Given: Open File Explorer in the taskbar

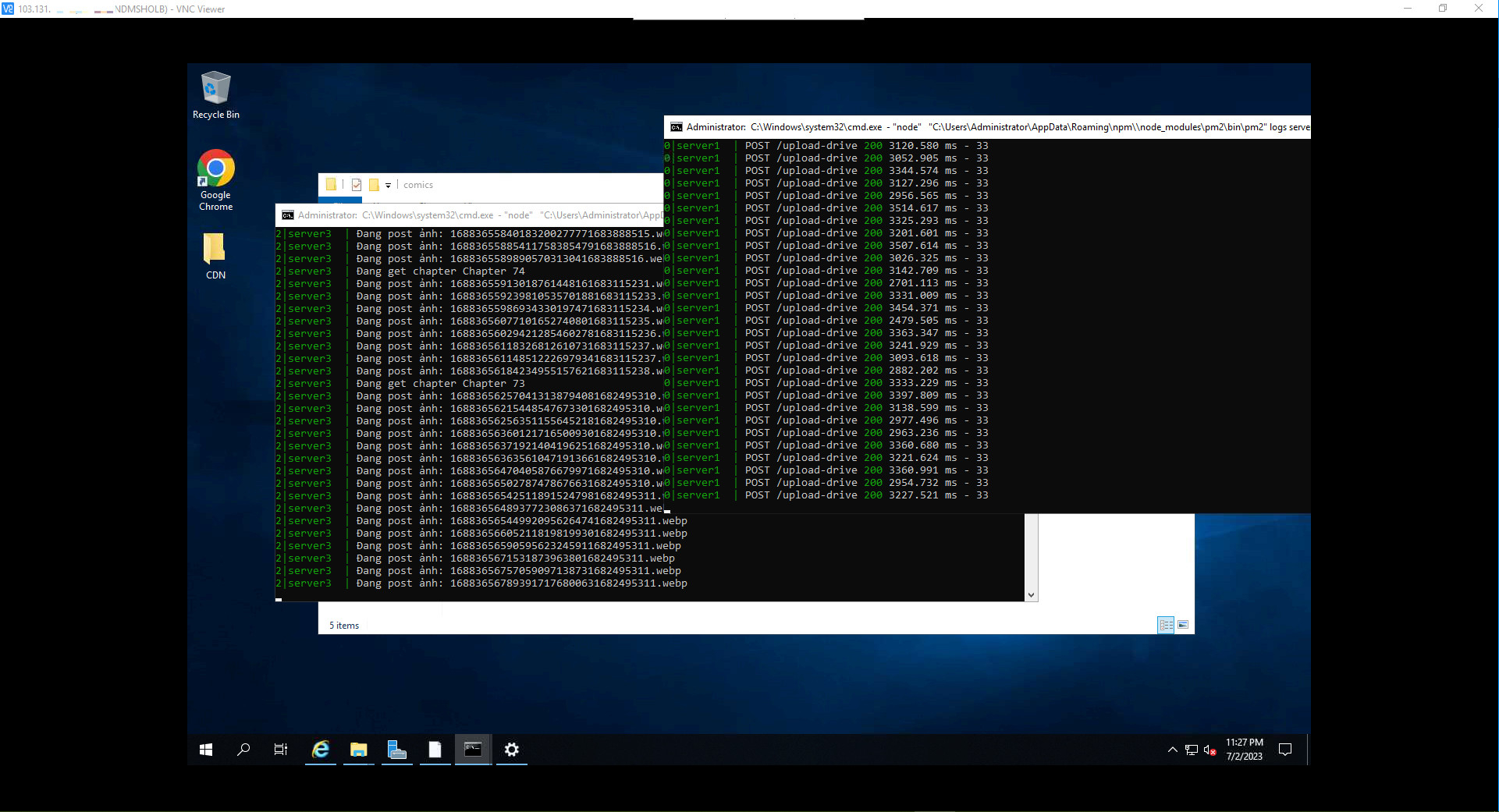Looking at the screenshot, I should pyautogui.click(x=358, y=750).
